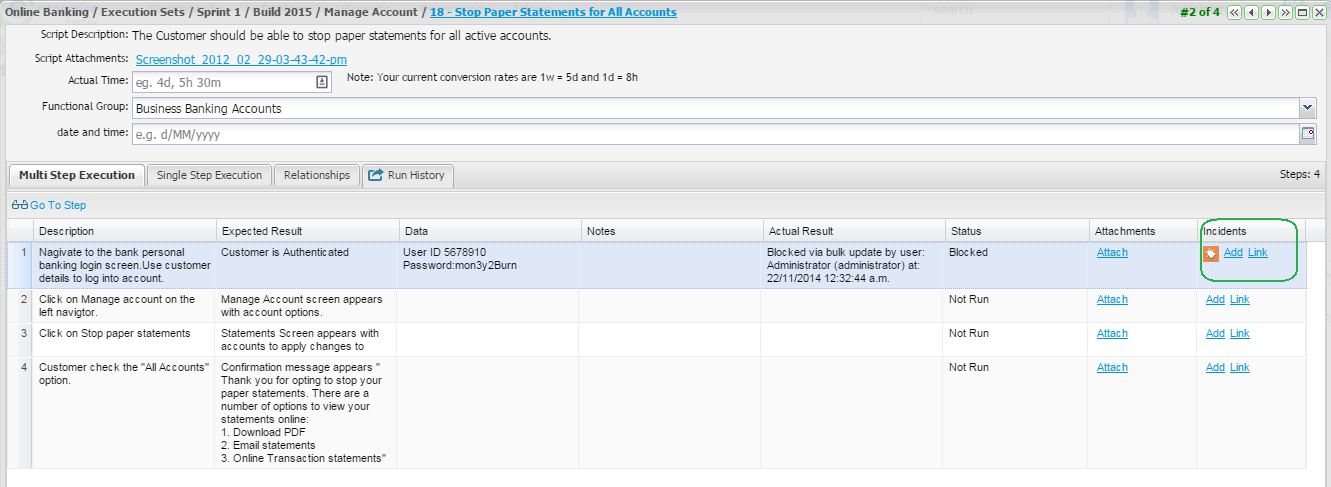Click the Actual Time input field
The width and height of the screenshot is (1331, 487).
click(222, 82)
